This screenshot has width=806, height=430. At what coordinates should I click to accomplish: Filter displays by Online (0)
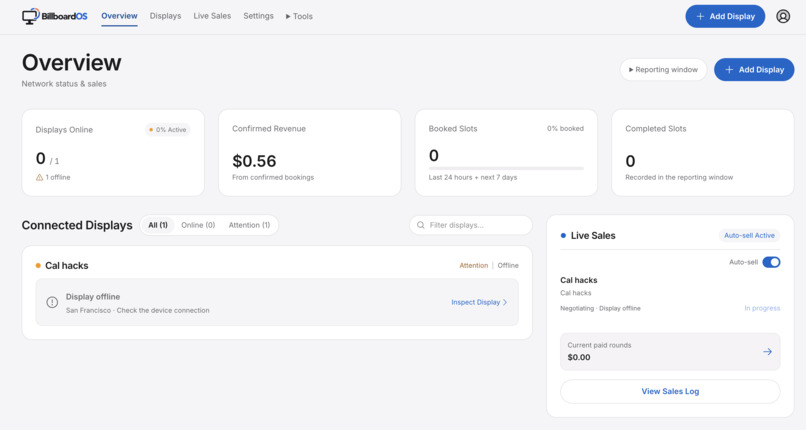(198, 225)
